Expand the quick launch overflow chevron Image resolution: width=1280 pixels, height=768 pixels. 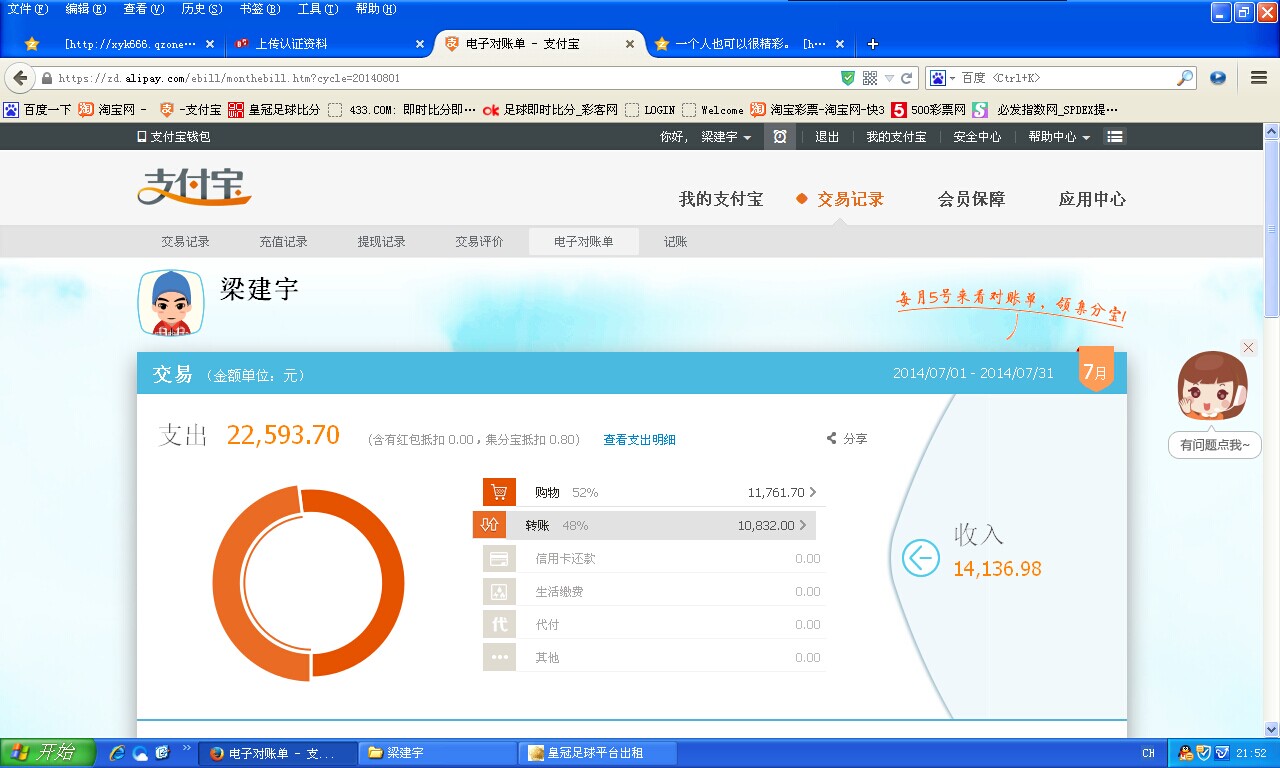186,748
